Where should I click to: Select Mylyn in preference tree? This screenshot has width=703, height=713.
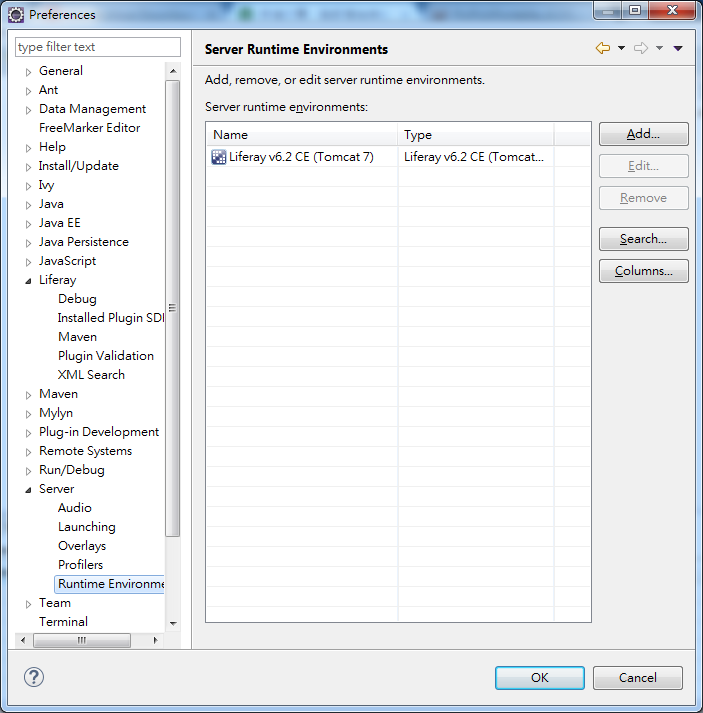tap(56, 413)
